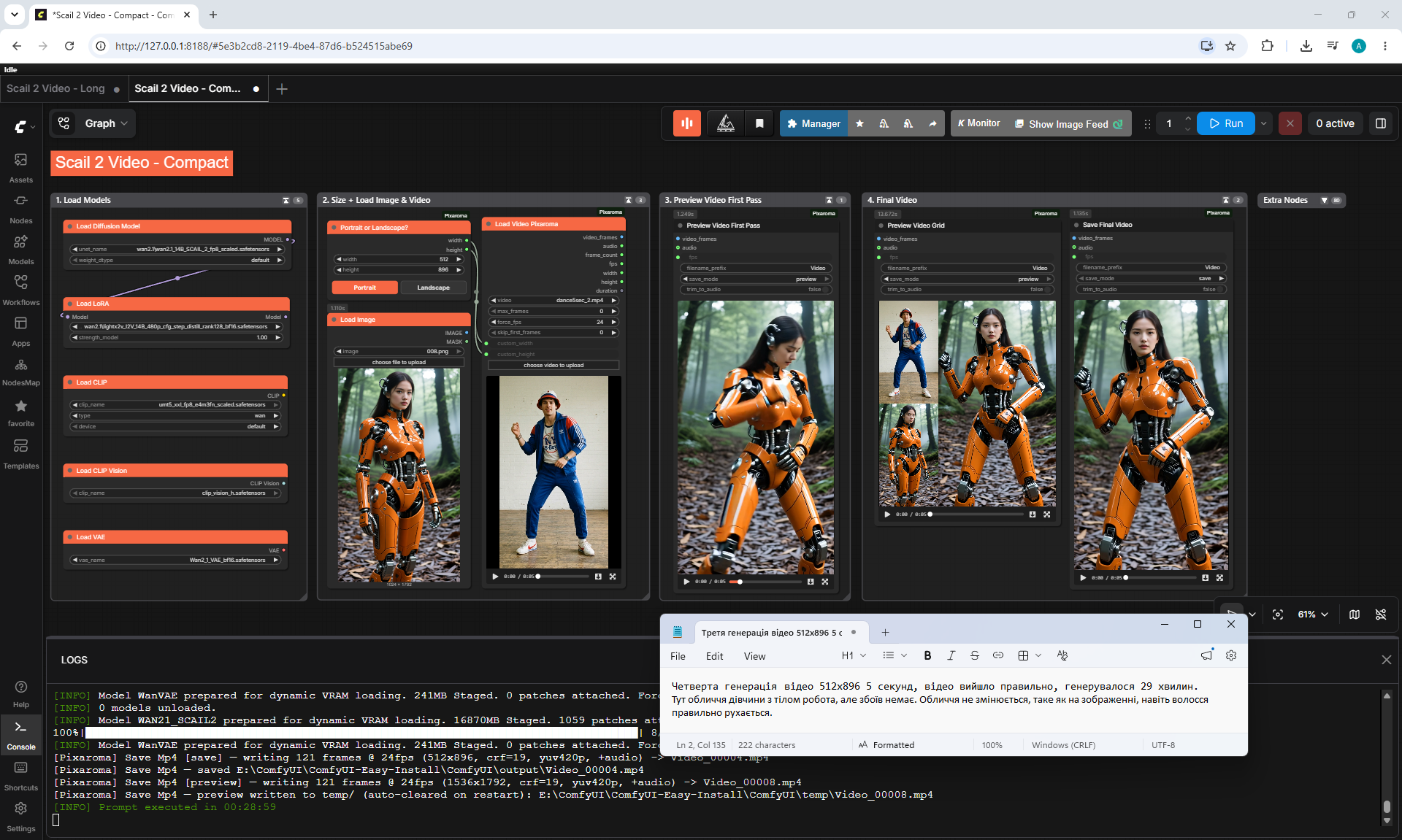Seek in Preview Video First Pass progress bar
Viewport: 1402px width, 840px height.
pyautogui.click(x=765, y=582)
